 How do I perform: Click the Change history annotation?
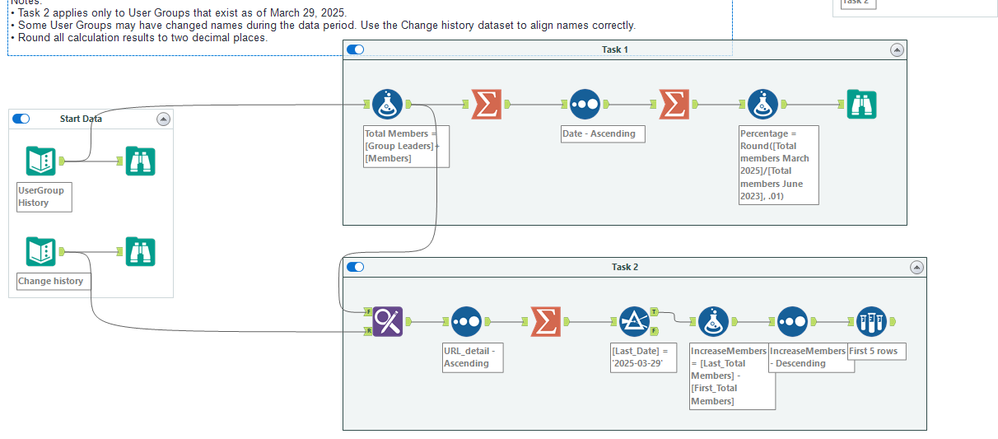pyautogui.click(x=53, y=281)
